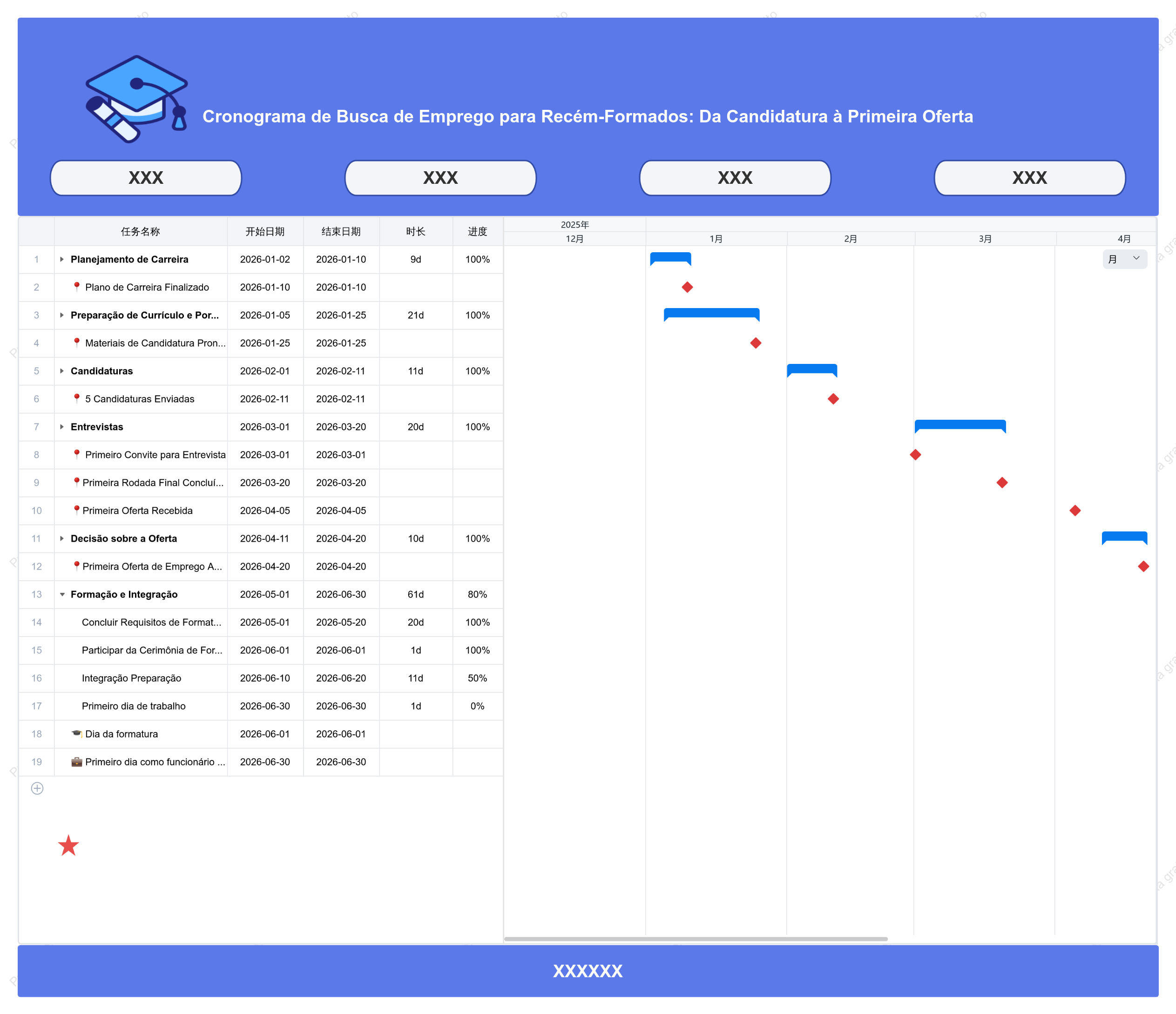Screen dimensions: 1176x1014
Task: Click end date 2026-05-20
Action: pos(341,623)
